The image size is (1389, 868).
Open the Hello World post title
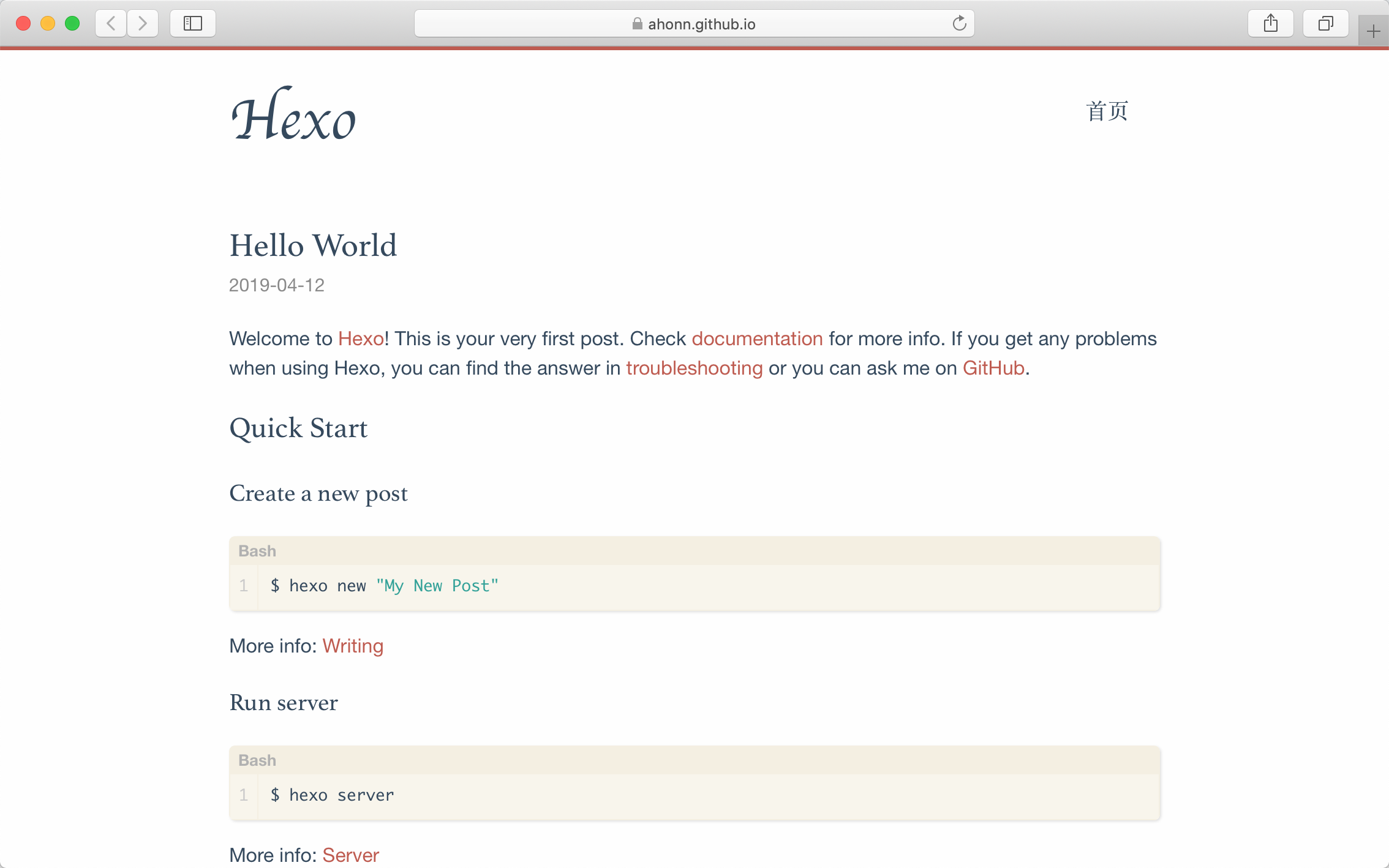point(313,245)
